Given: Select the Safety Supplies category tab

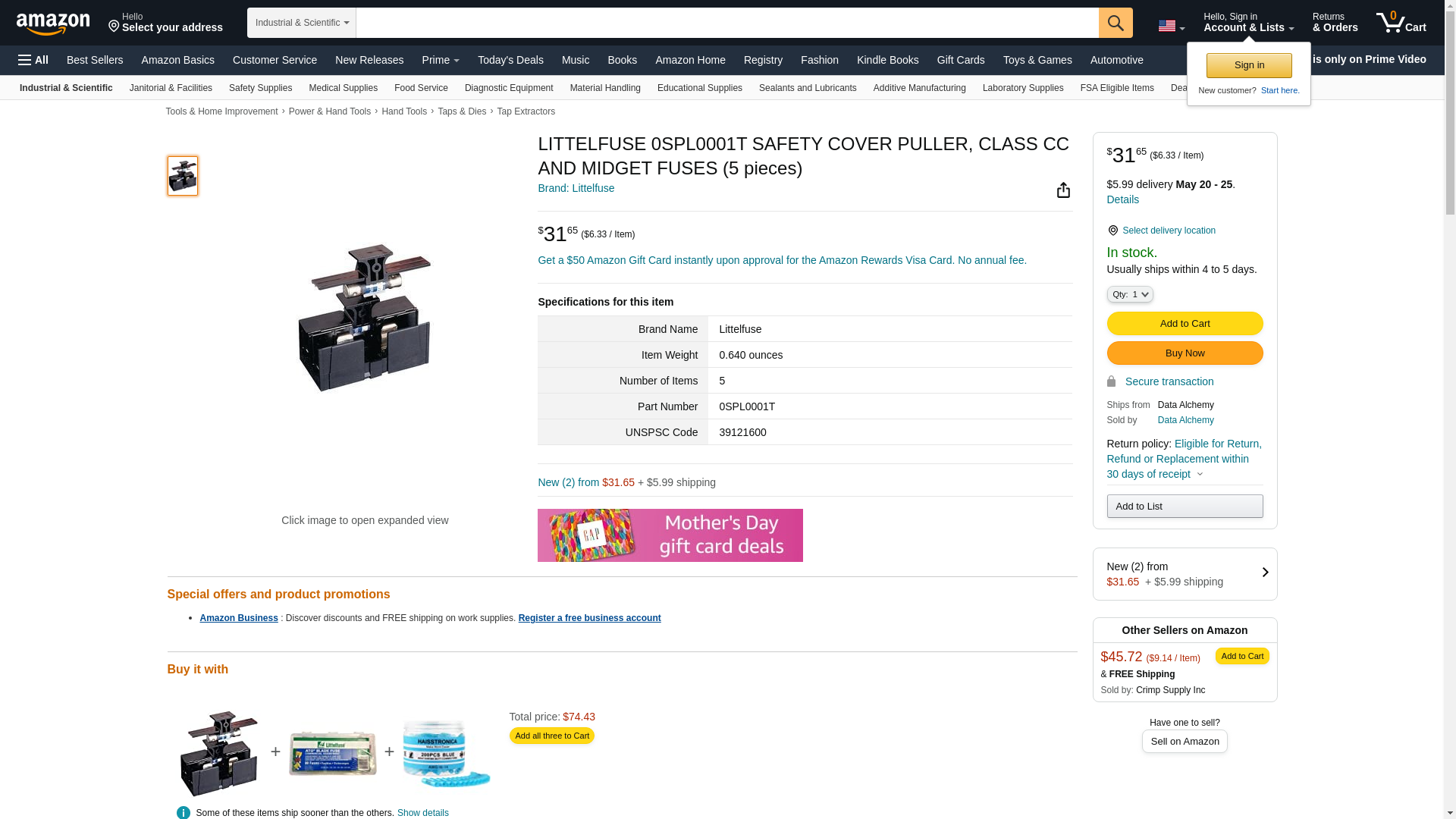Looking at the screenshot, I should click(x=260, y=88).
